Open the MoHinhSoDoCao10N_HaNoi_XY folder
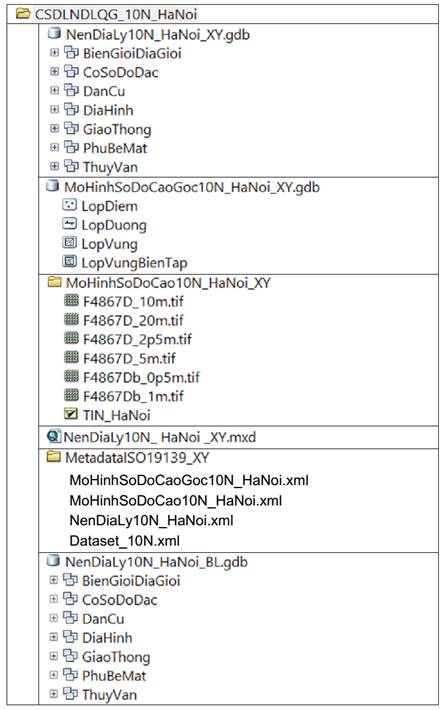 (168, 283)
